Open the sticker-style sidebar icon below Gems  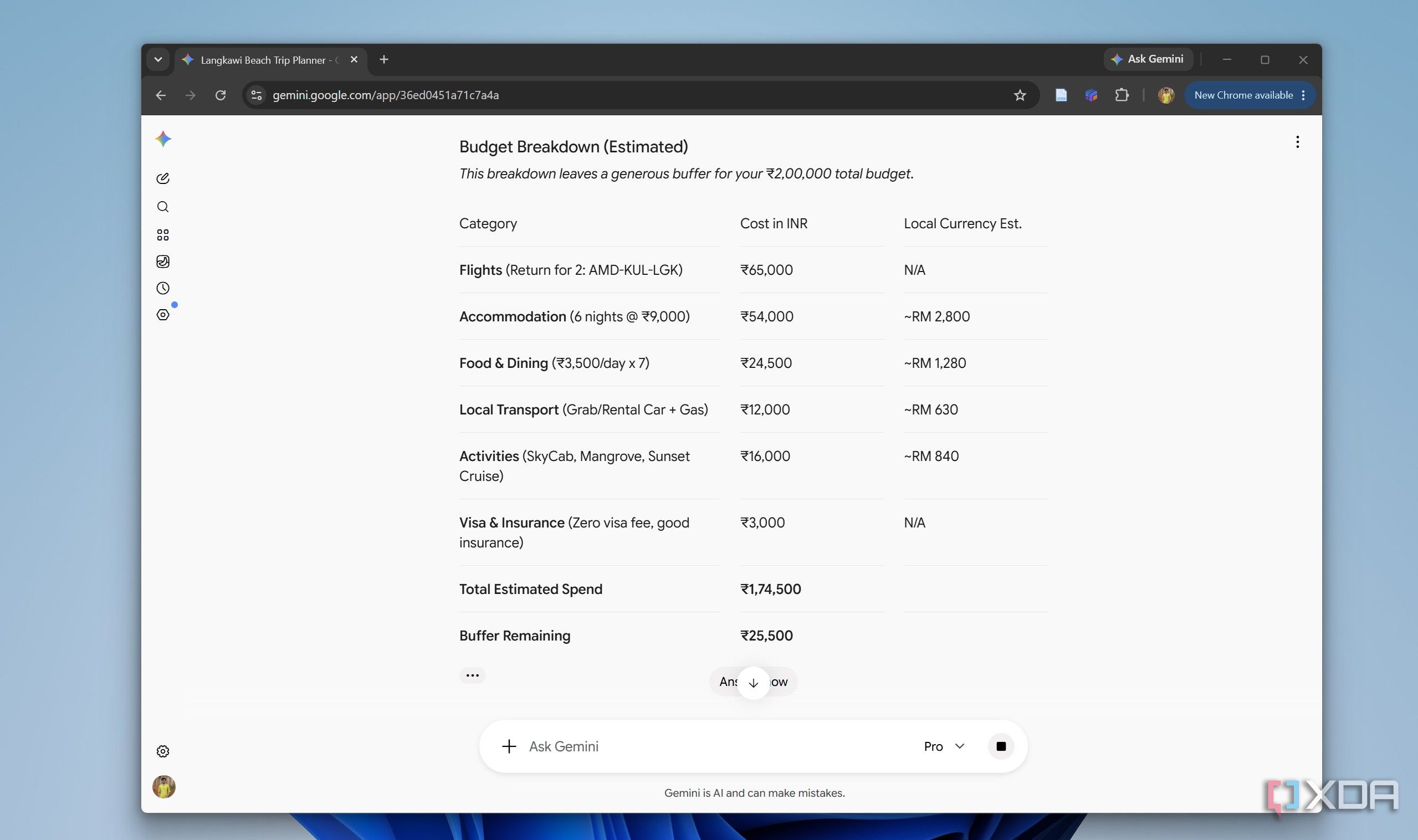click(163, 262)
